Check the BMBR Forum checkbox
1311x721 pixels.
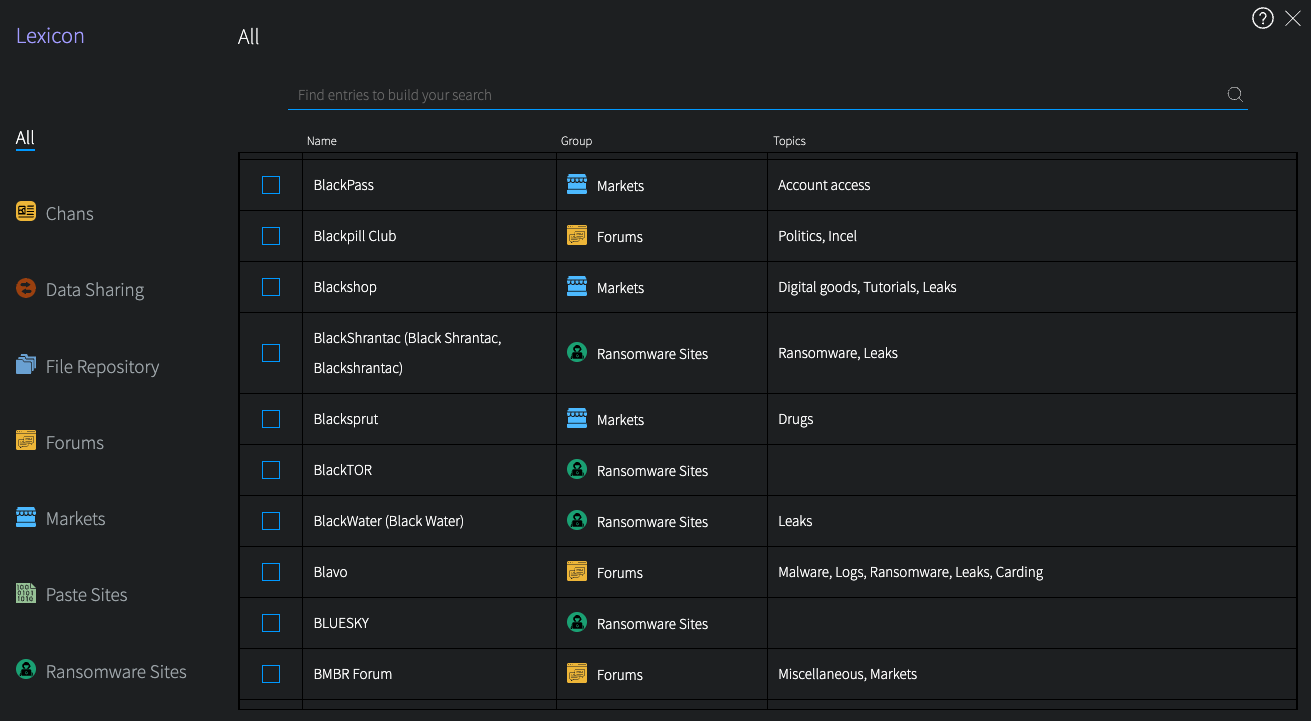(x=271, y=674)
